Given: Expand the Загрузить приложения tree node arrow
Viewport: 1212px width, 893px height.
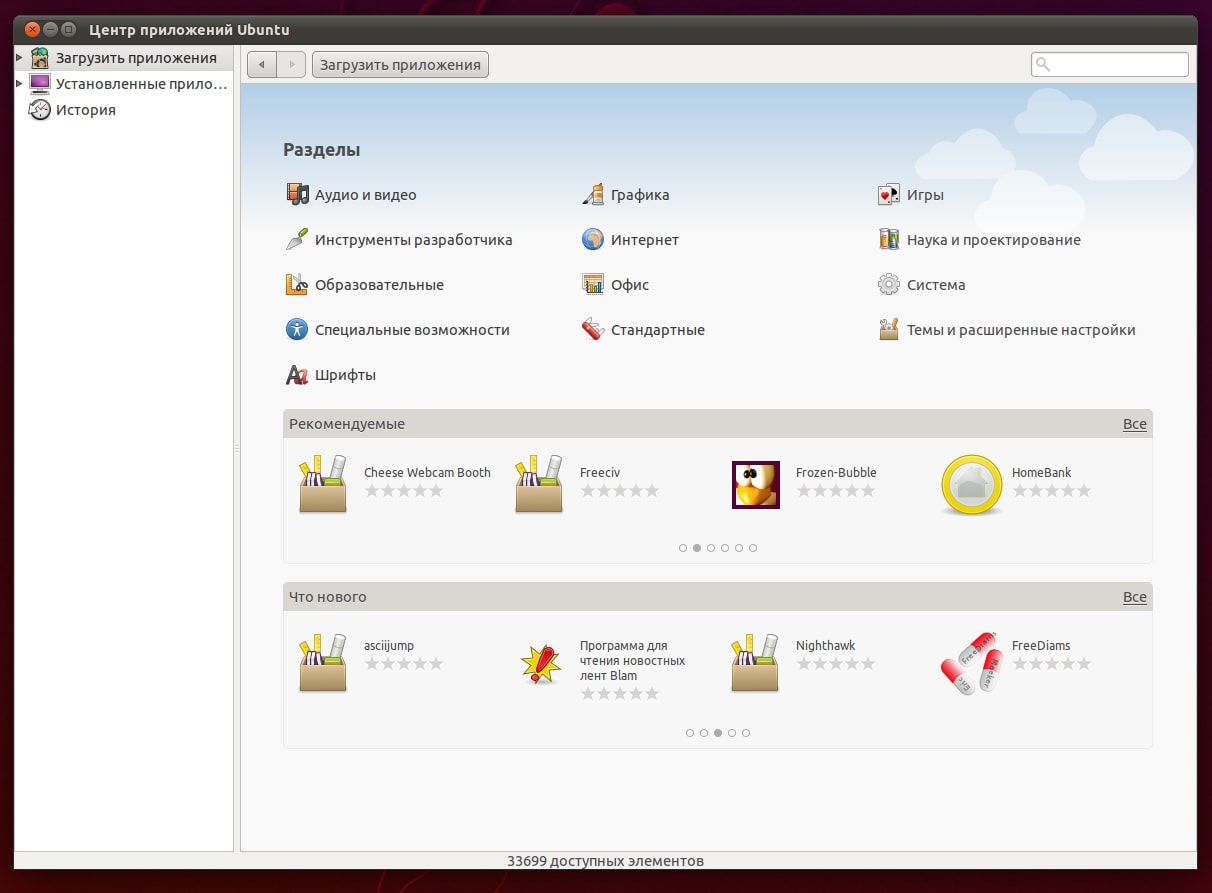Looking at the screenshot, I should (x=19, y=58).
